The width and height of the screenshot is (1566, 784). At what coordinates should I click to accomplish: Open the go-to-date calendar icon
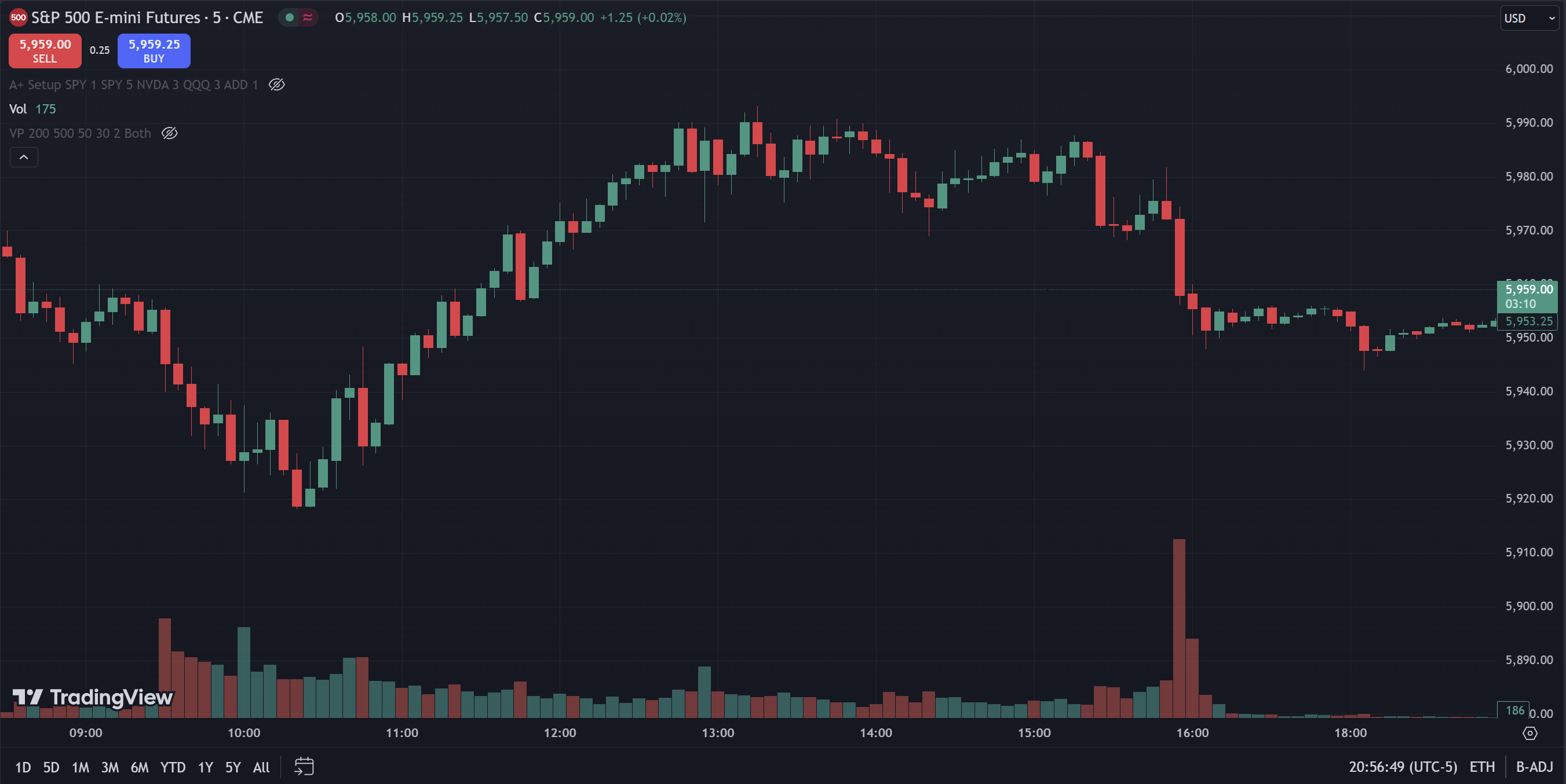tap(304, 767)
